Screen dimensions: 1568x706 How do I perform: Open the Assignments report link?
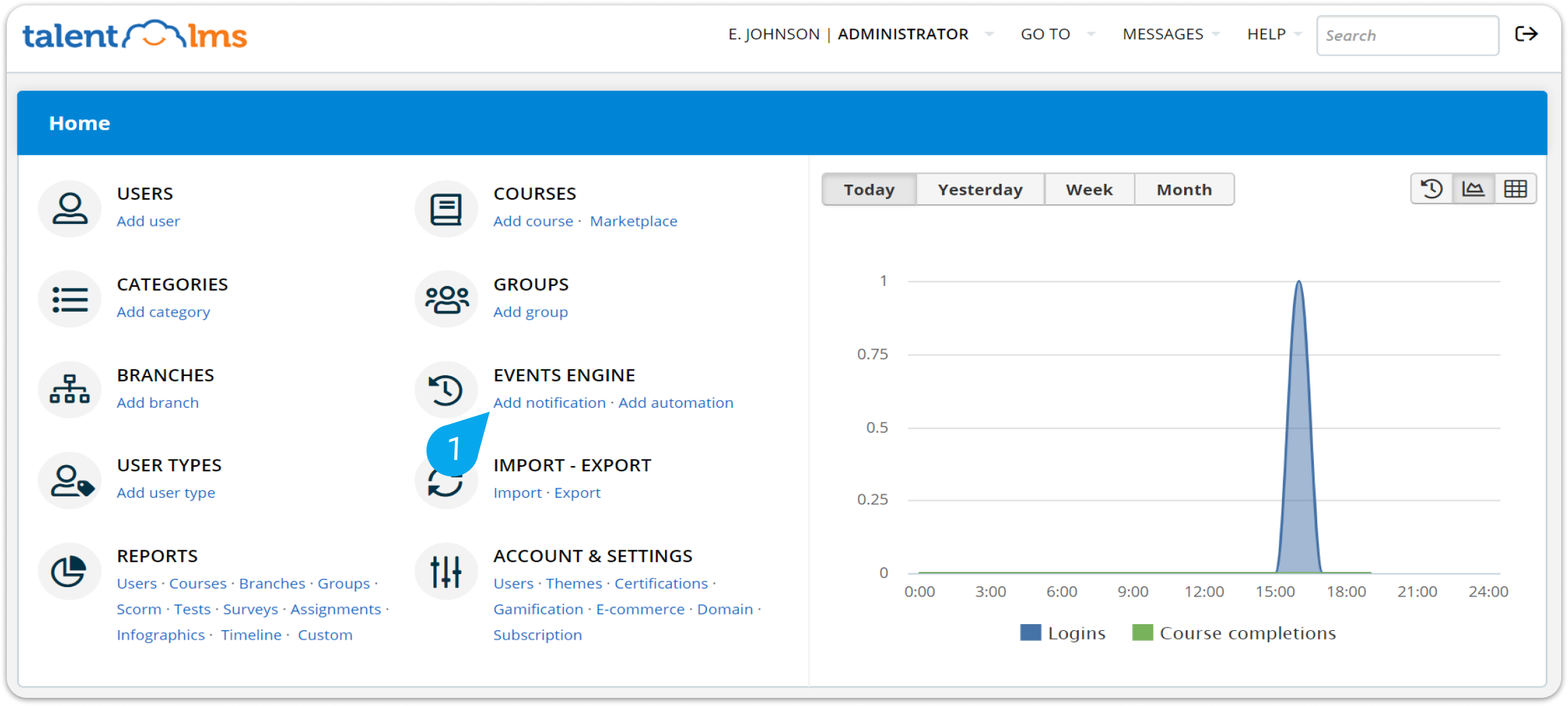coord(336,609)
